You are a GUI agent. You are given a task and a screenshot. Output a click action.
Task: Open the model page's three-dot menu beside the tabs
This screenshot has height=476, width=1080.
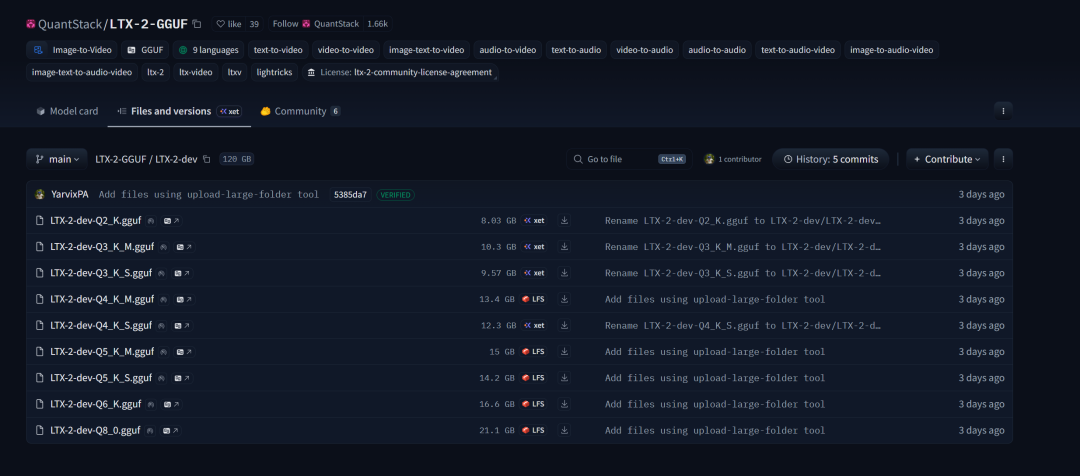[1004, 111]
